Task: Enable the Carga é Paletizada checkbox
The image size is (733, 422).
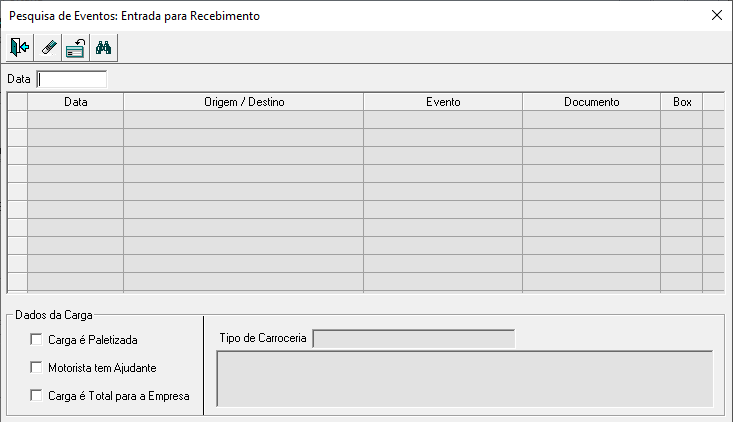Action: [x=37, y=340]
